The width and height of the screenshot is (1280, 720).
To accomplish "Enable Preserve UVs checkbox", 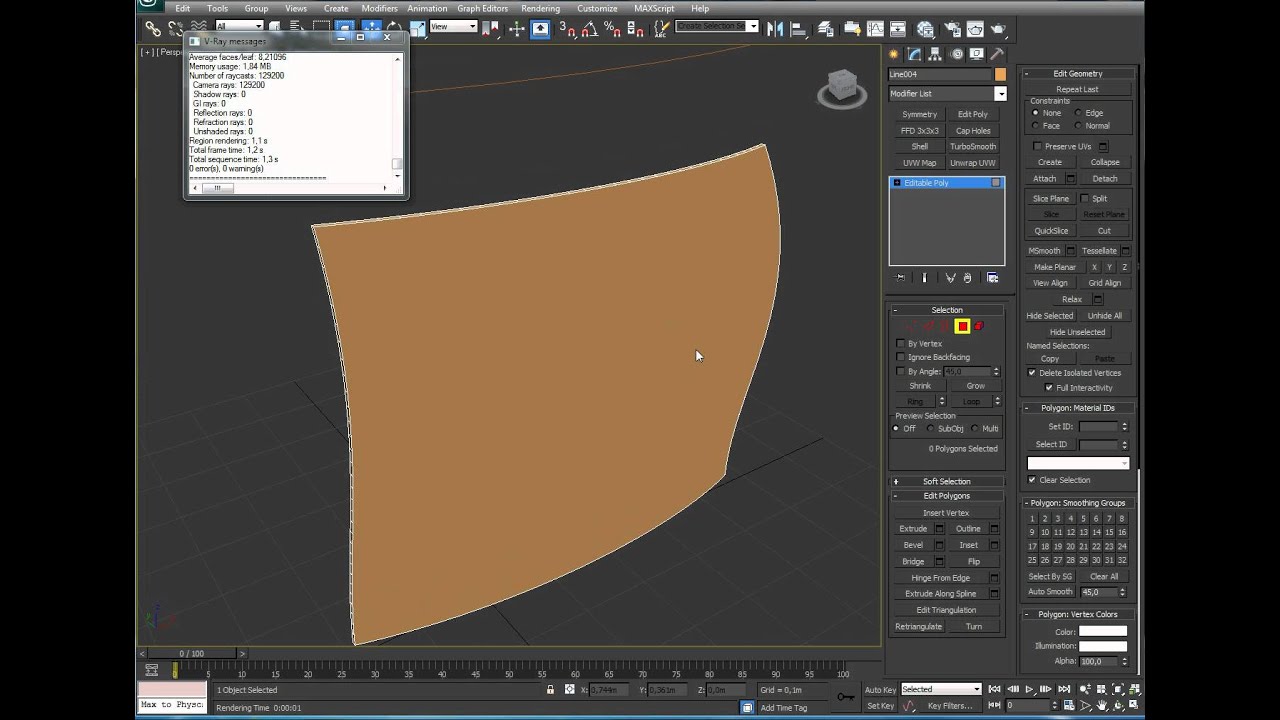I will pyautogui.click(x=1038, y=146).
